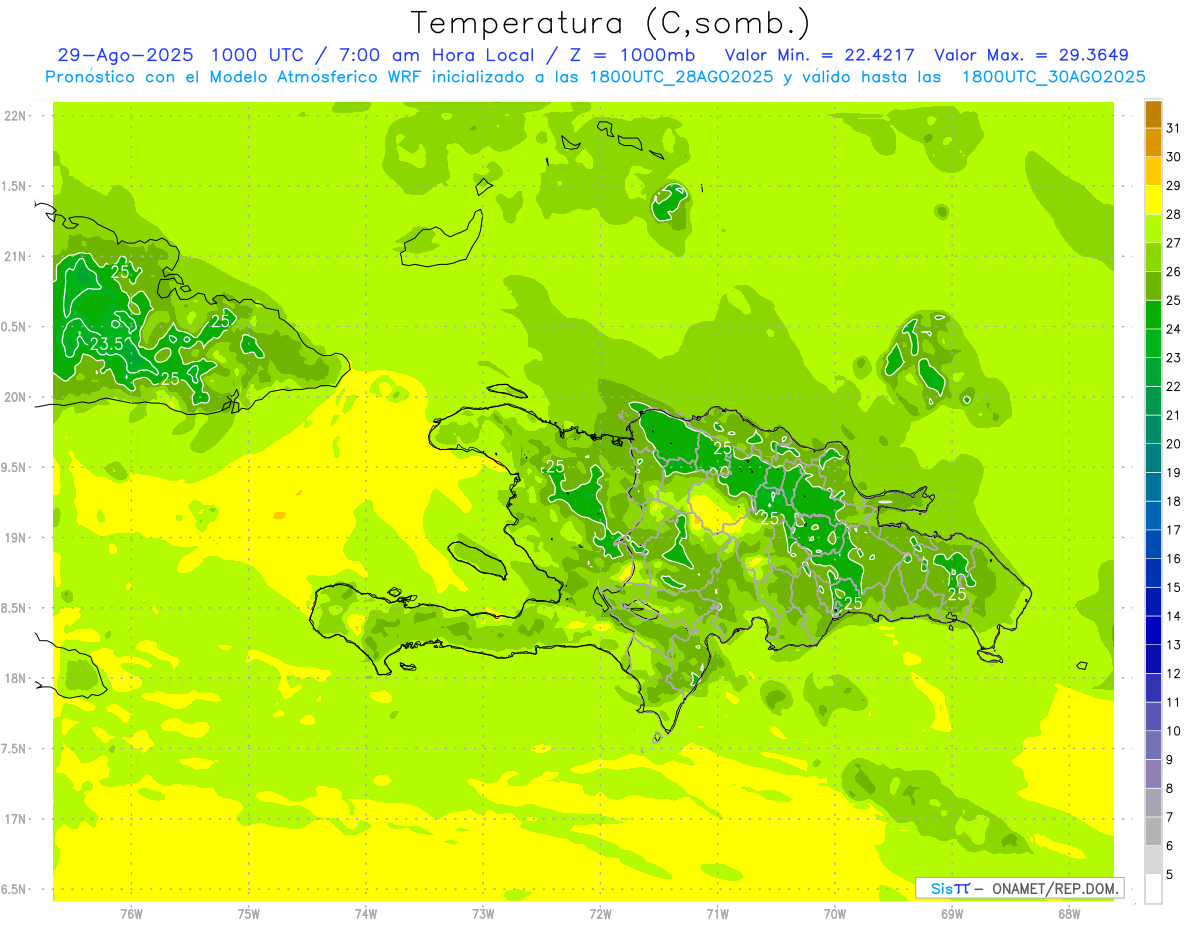
Task: Click the '1.5N' latitude axis label
Action: [x=14, y=186]
